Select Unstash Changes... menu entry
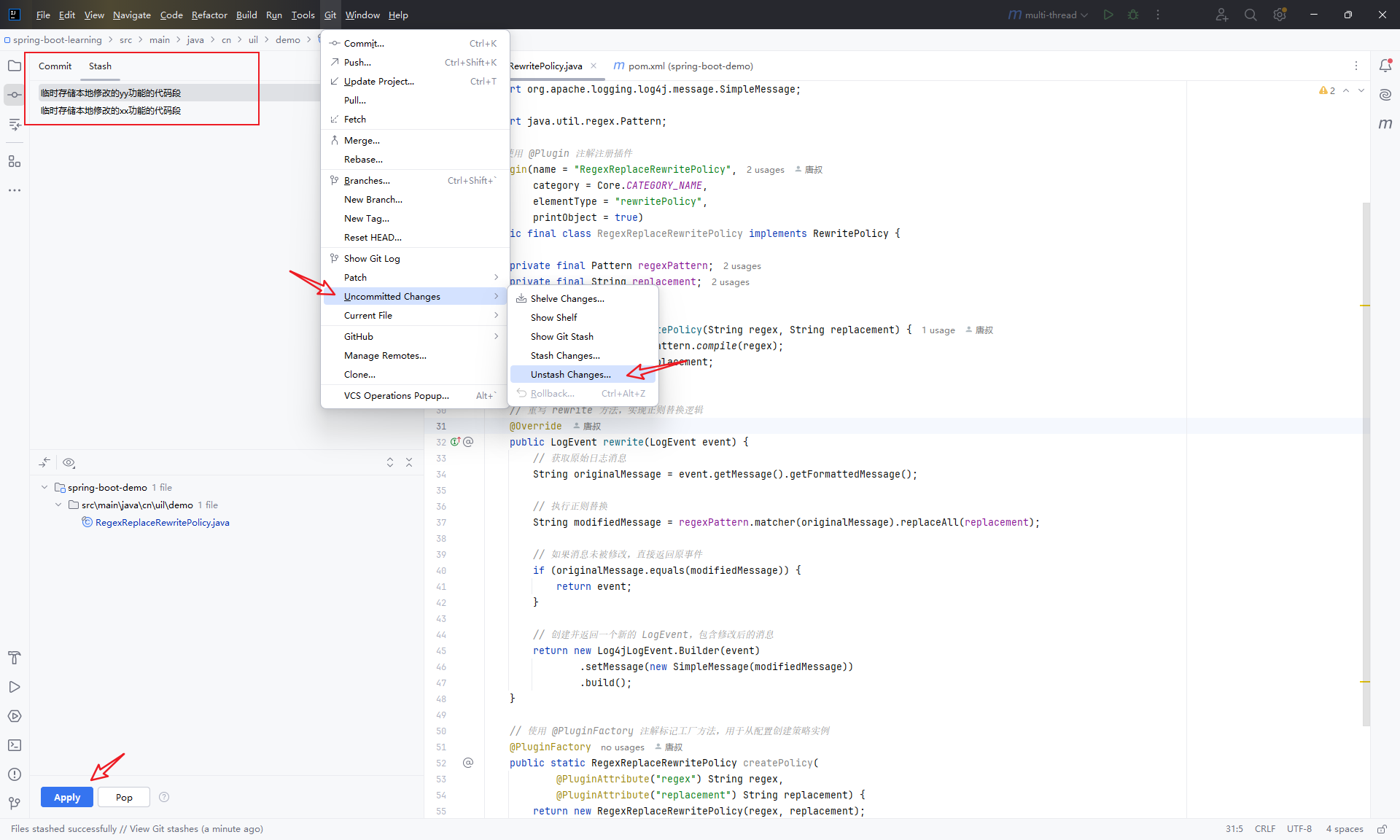The height and width of the screenshot is (840, 1400). point(570,374)
